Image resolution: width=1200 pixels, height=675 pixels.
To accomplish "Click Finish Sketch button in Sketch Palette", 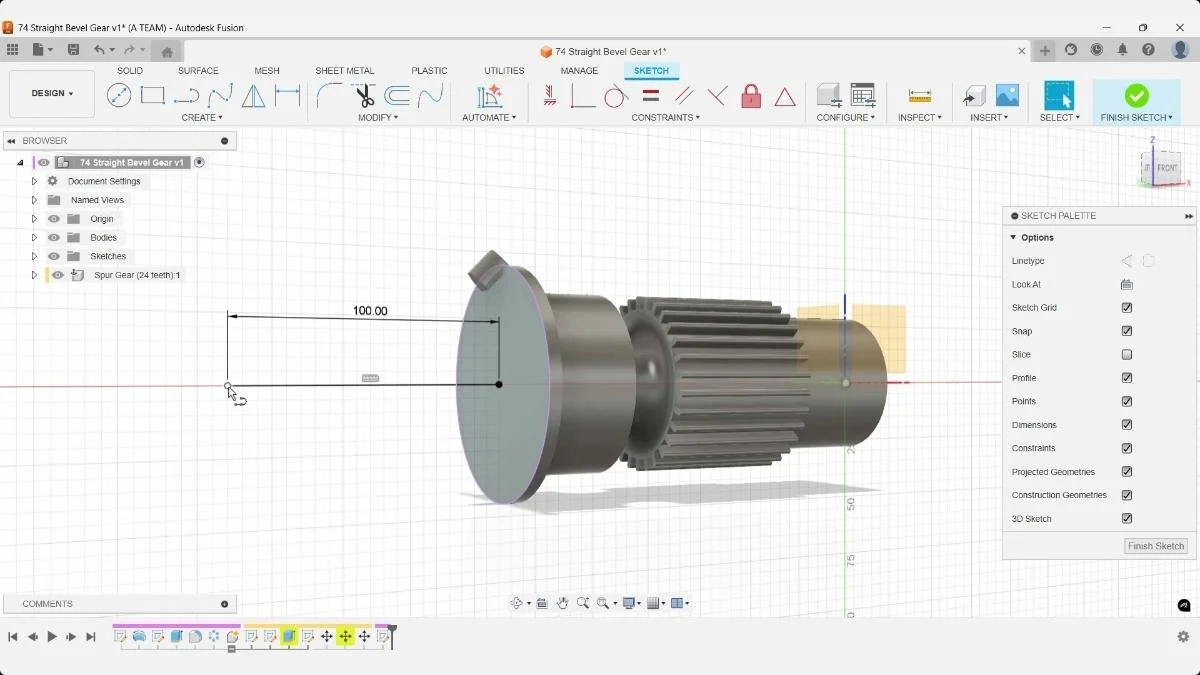I will (1156, 546).
